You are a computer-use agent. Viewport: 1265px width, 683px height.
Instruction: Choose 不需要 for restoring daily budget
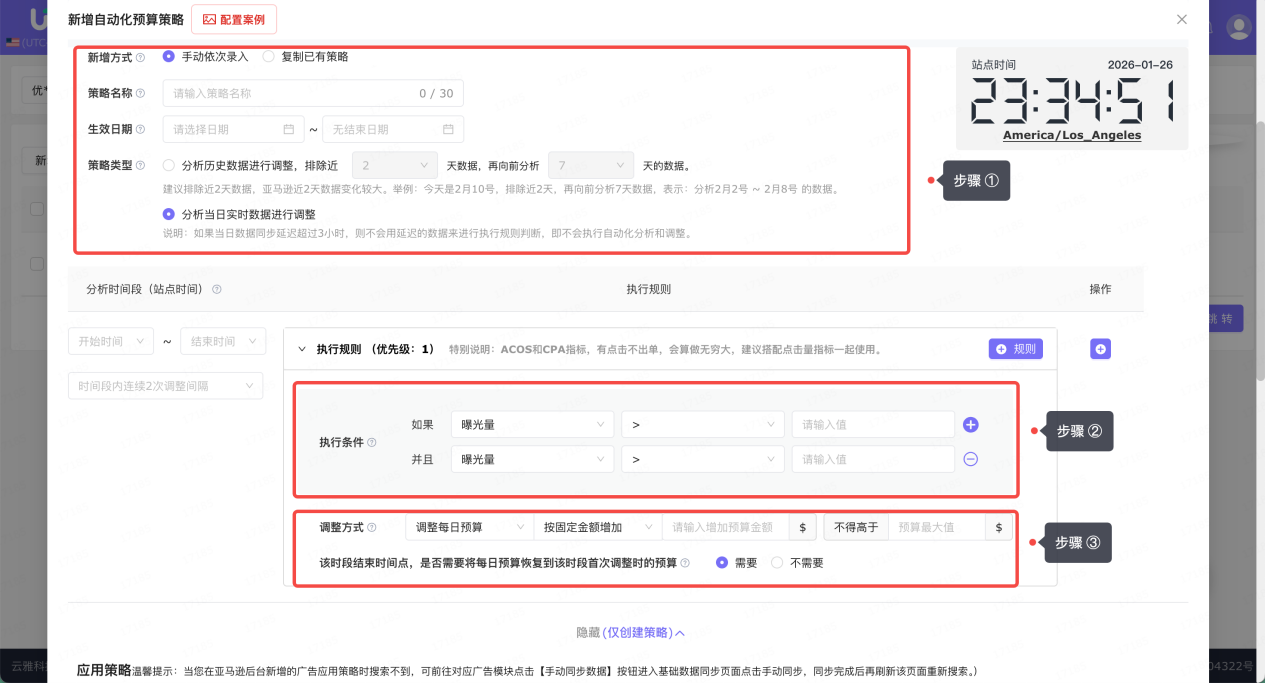pyautogui.click(x=777, y=562)
